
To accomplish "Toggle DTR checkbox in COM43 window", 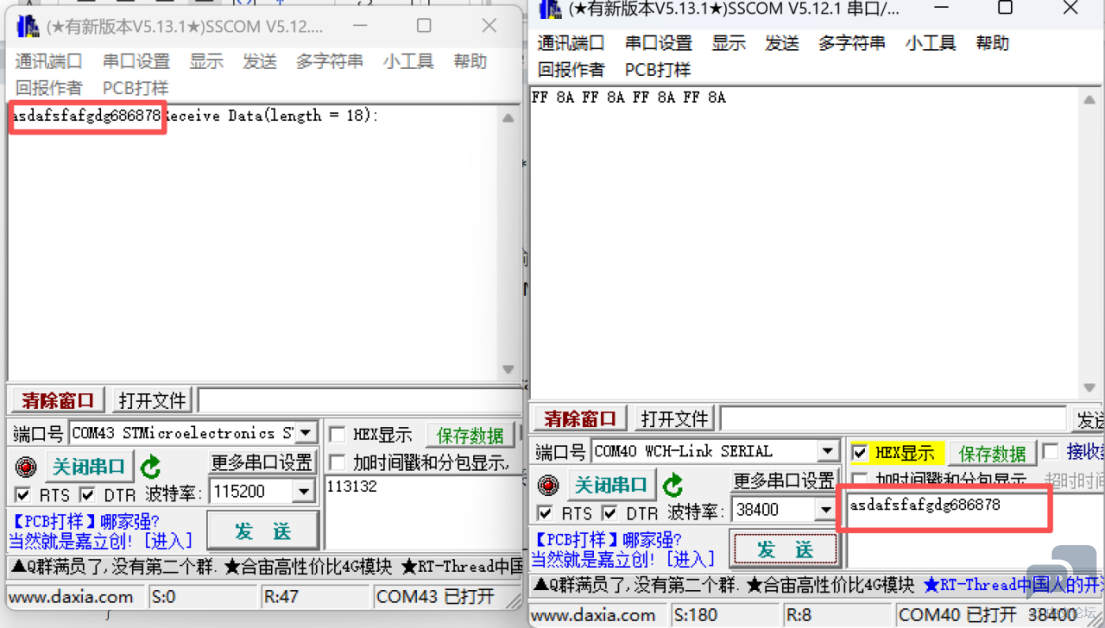I will pyautogui.click(x=87, y=494).
